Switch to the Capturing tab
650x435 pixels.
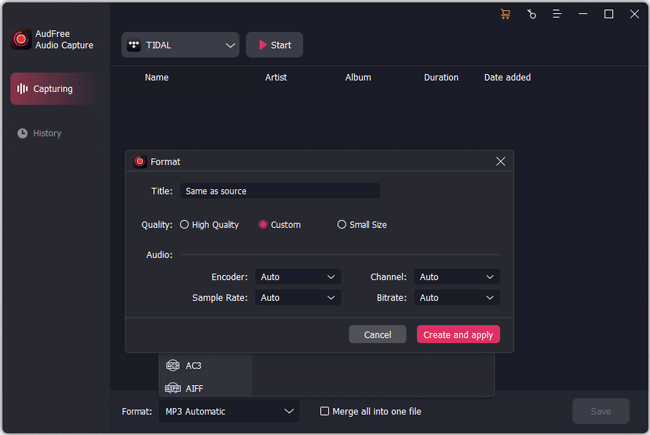(x=53, y=89)
